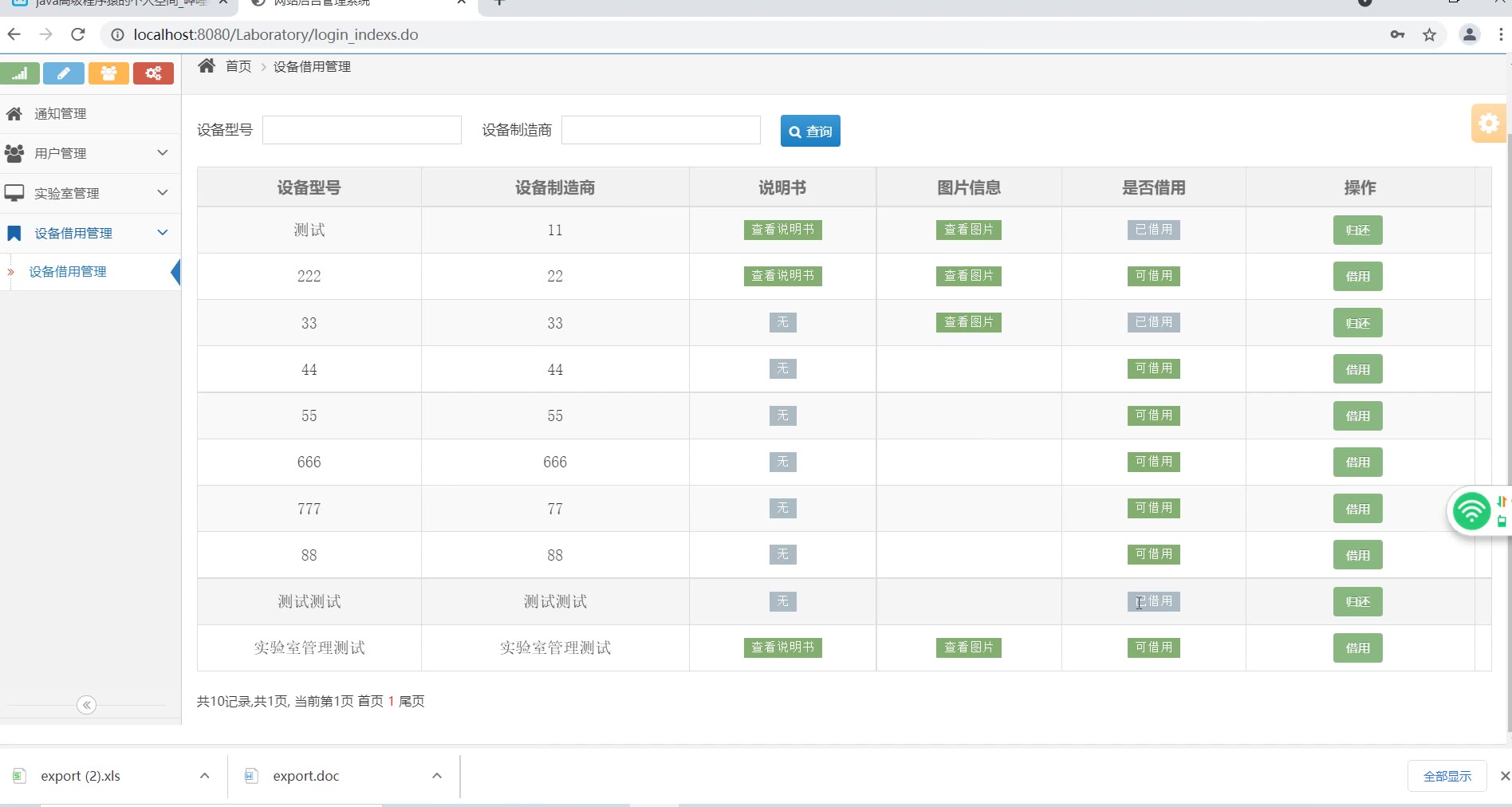The height and width of the screenshot is (807, 1512).
Task: Reload the page in browser
Action: (x=77, y=34)
